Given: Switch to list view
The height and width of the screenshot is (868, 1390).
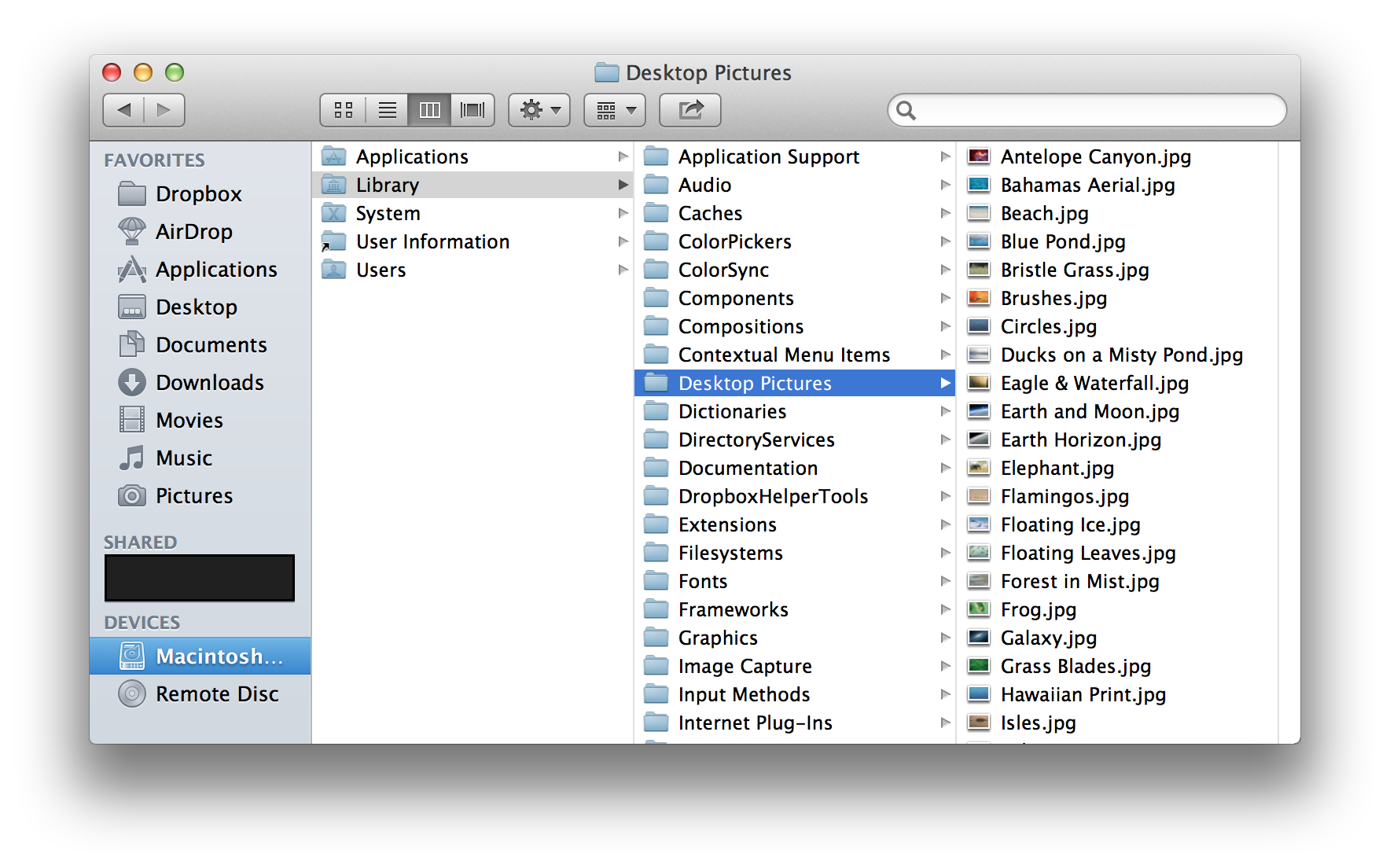Looking at the screenshot, I should point(387,110).
